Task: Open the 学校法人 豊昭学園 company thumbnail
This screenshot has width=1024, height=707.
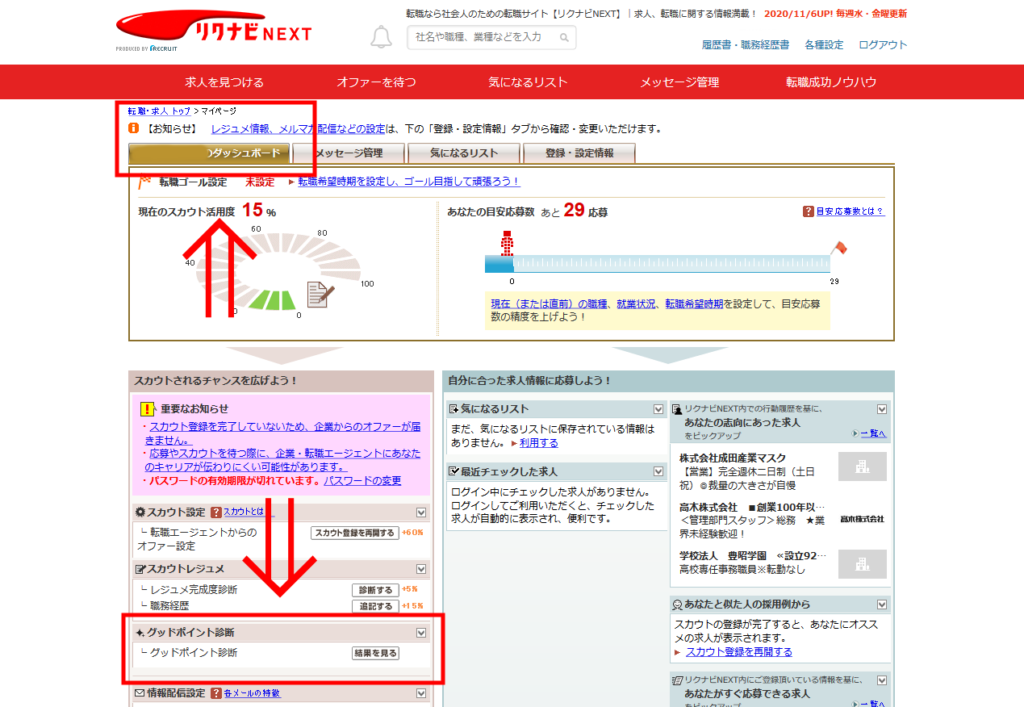Action: pos(862,564)
